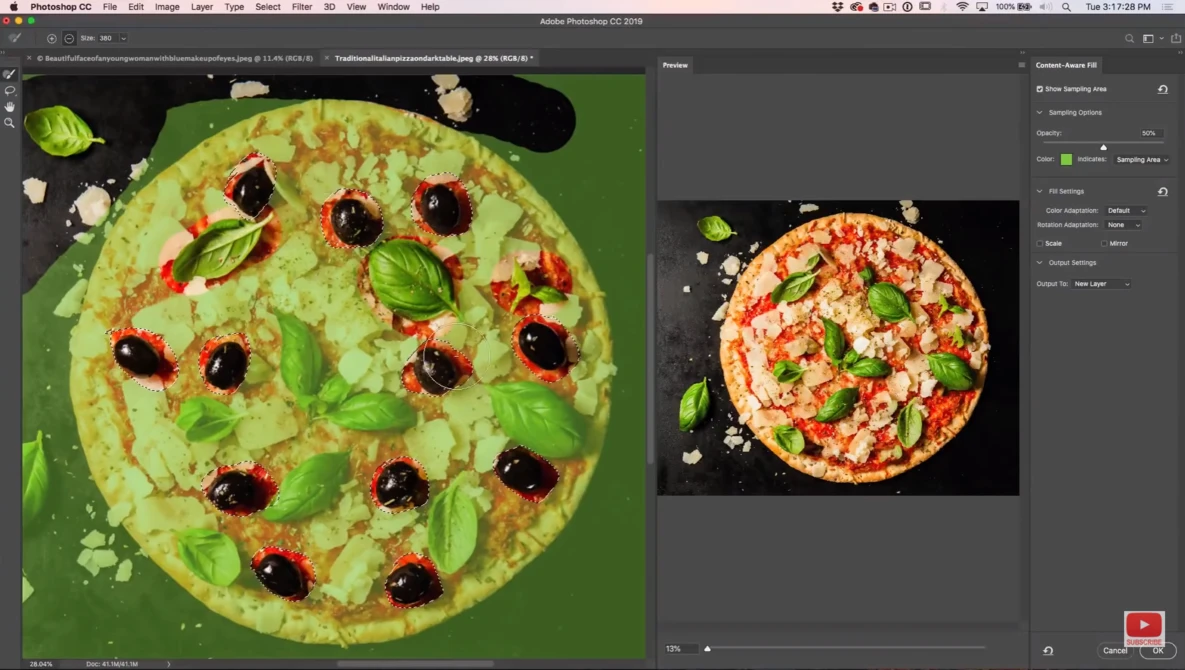Image resolution: width=1185 pixels, height=670 pixels.
Task: Click the Size value field 380
Action: 107,38
